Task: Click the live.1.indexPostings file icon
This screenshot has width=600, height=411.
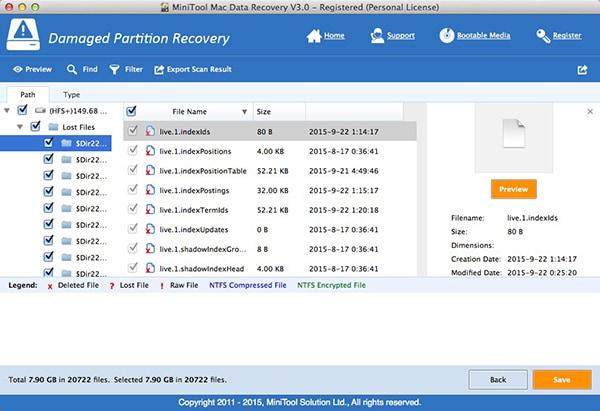Action: tap(150, 190)
